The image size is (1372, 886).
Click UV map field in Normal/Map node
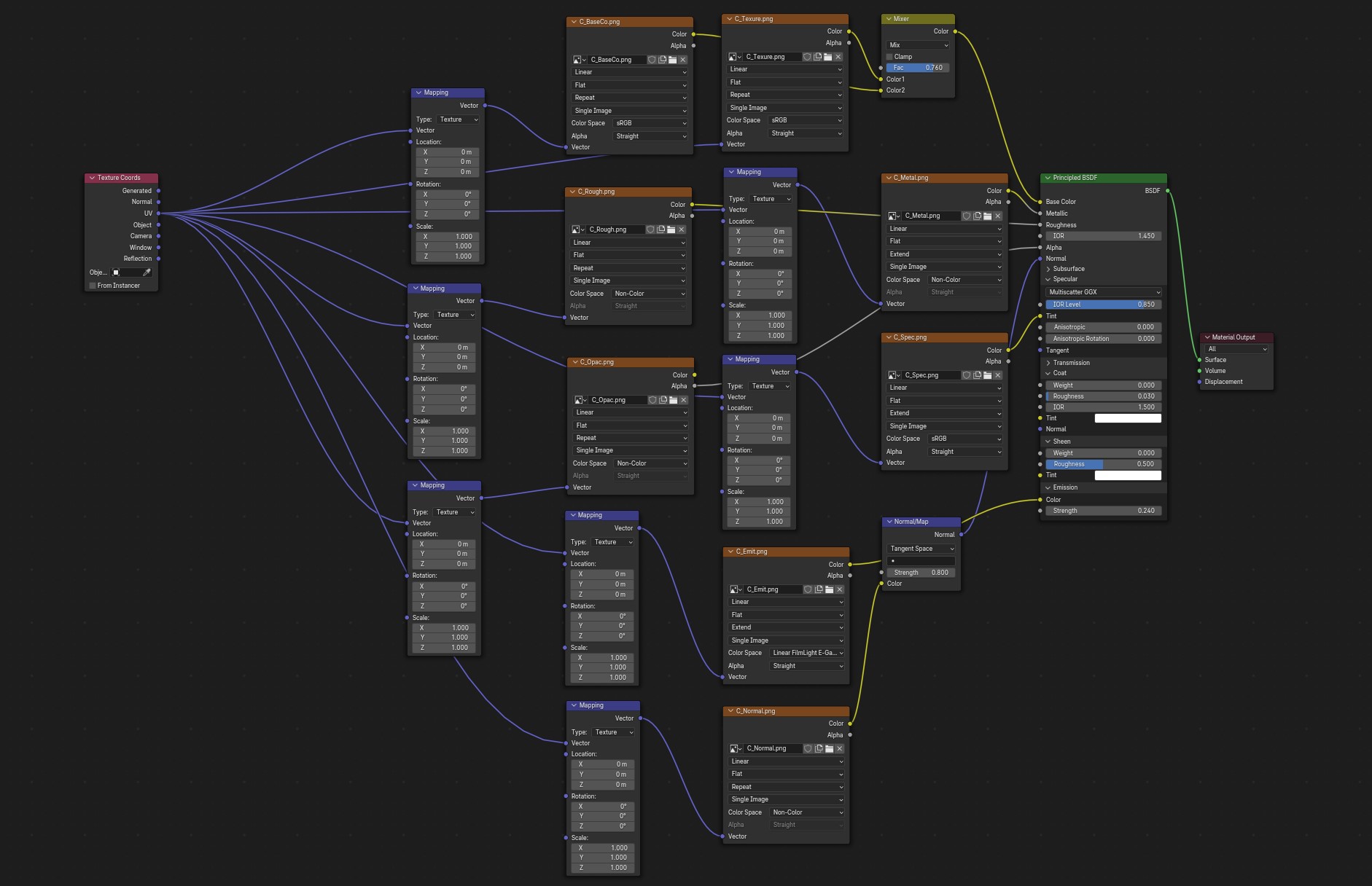tap(921, 561)
